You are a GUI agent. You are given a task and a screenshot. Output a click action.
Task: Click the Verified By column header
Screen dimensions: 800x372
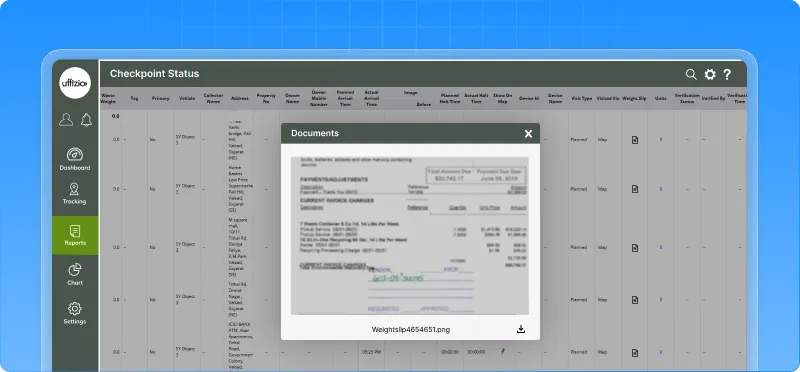pos(713,98)
